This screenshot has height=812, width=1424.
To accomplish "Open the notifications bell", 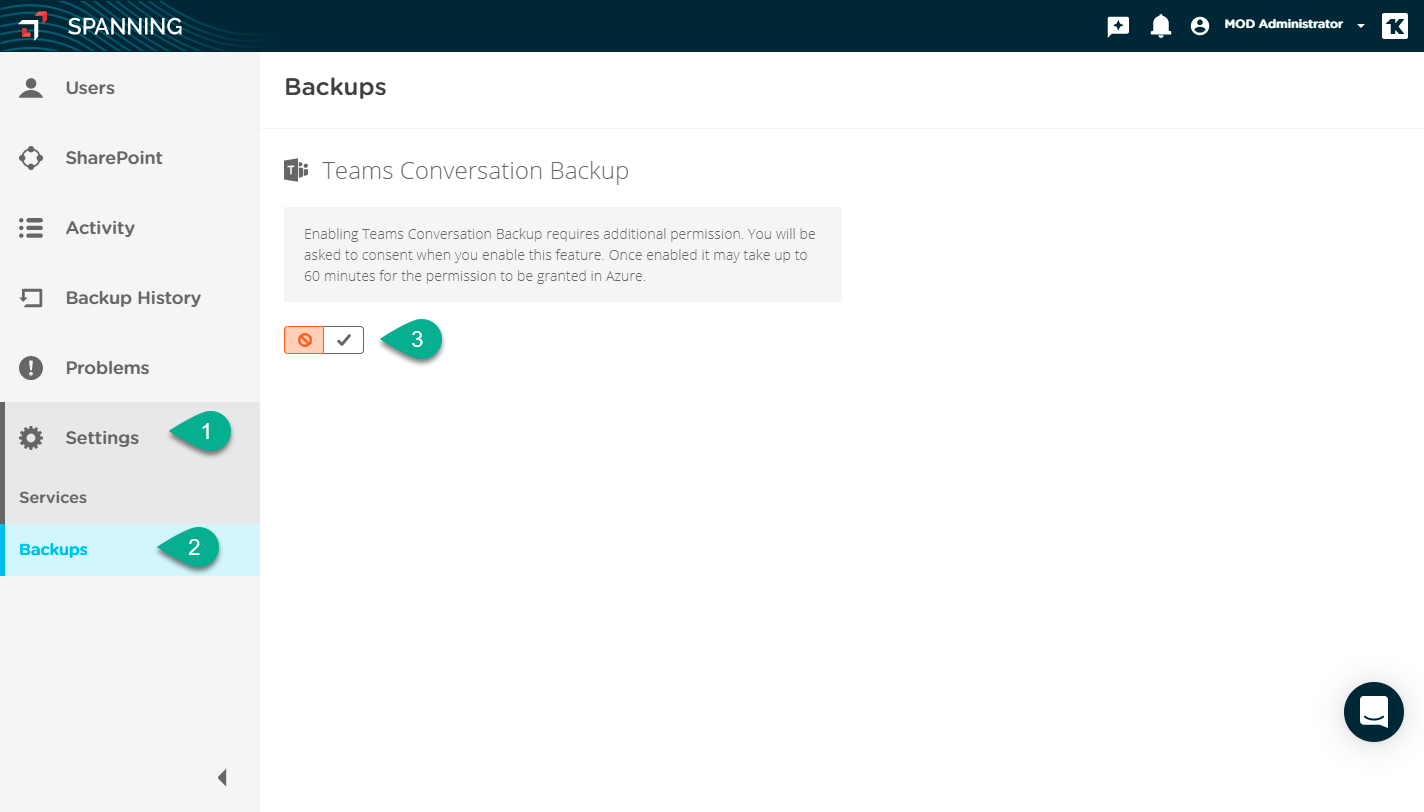I will [x=1160, y=27].
